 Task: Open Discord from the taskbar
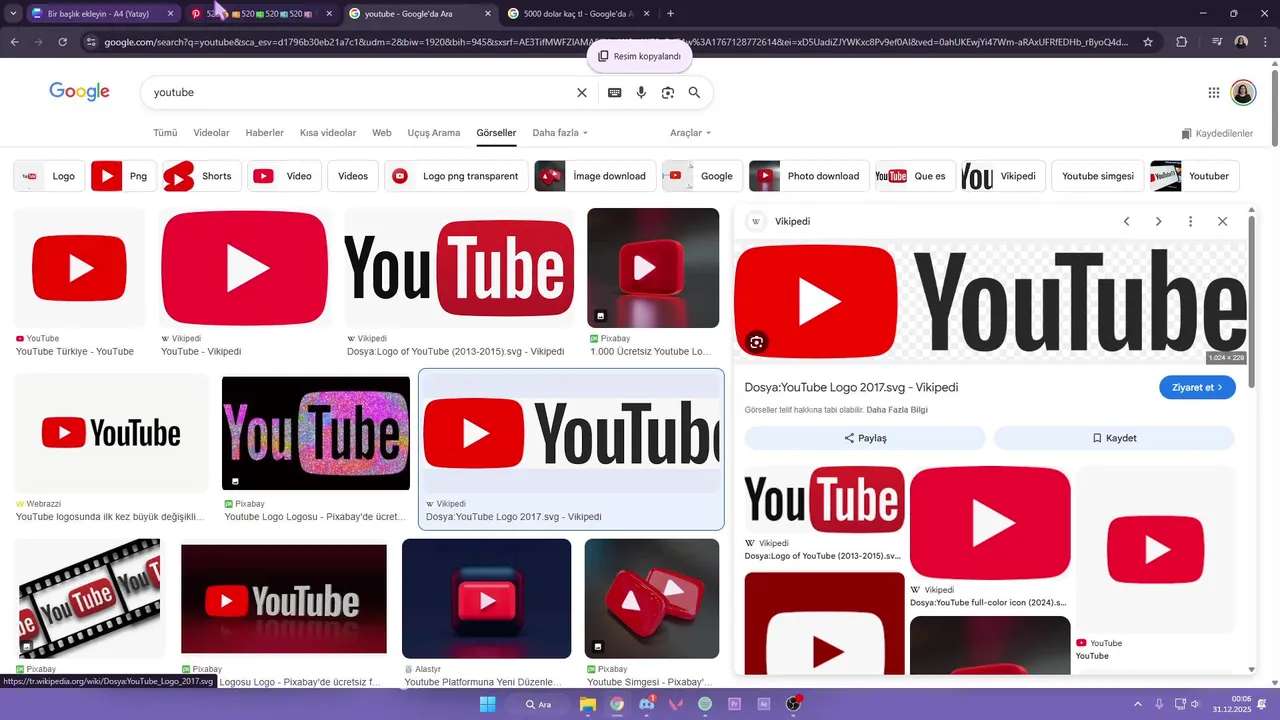pos(647,704)
